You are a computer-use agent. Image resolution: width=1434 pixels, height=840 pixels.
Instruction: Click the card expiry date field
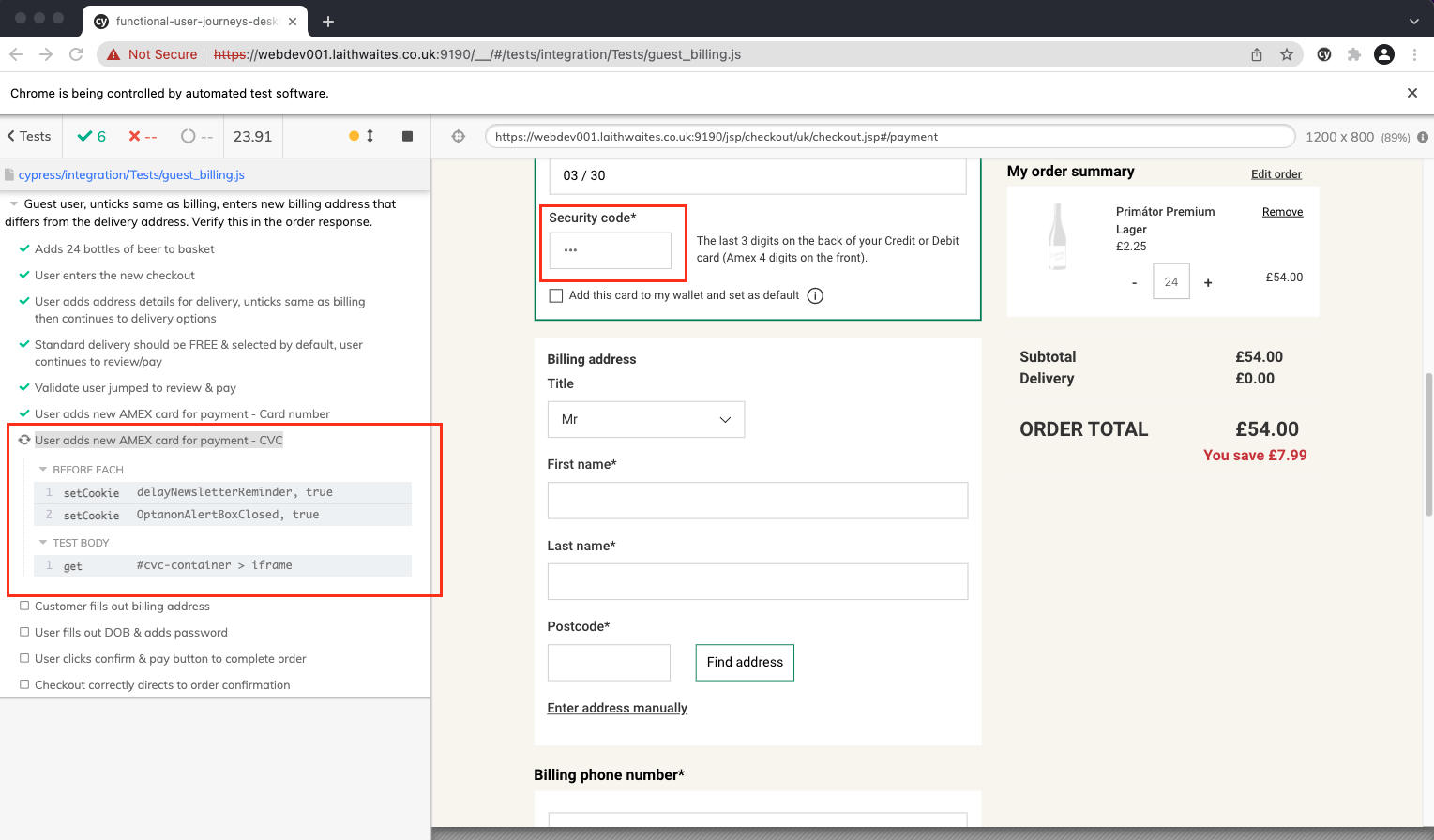click(x=757, y=175)
